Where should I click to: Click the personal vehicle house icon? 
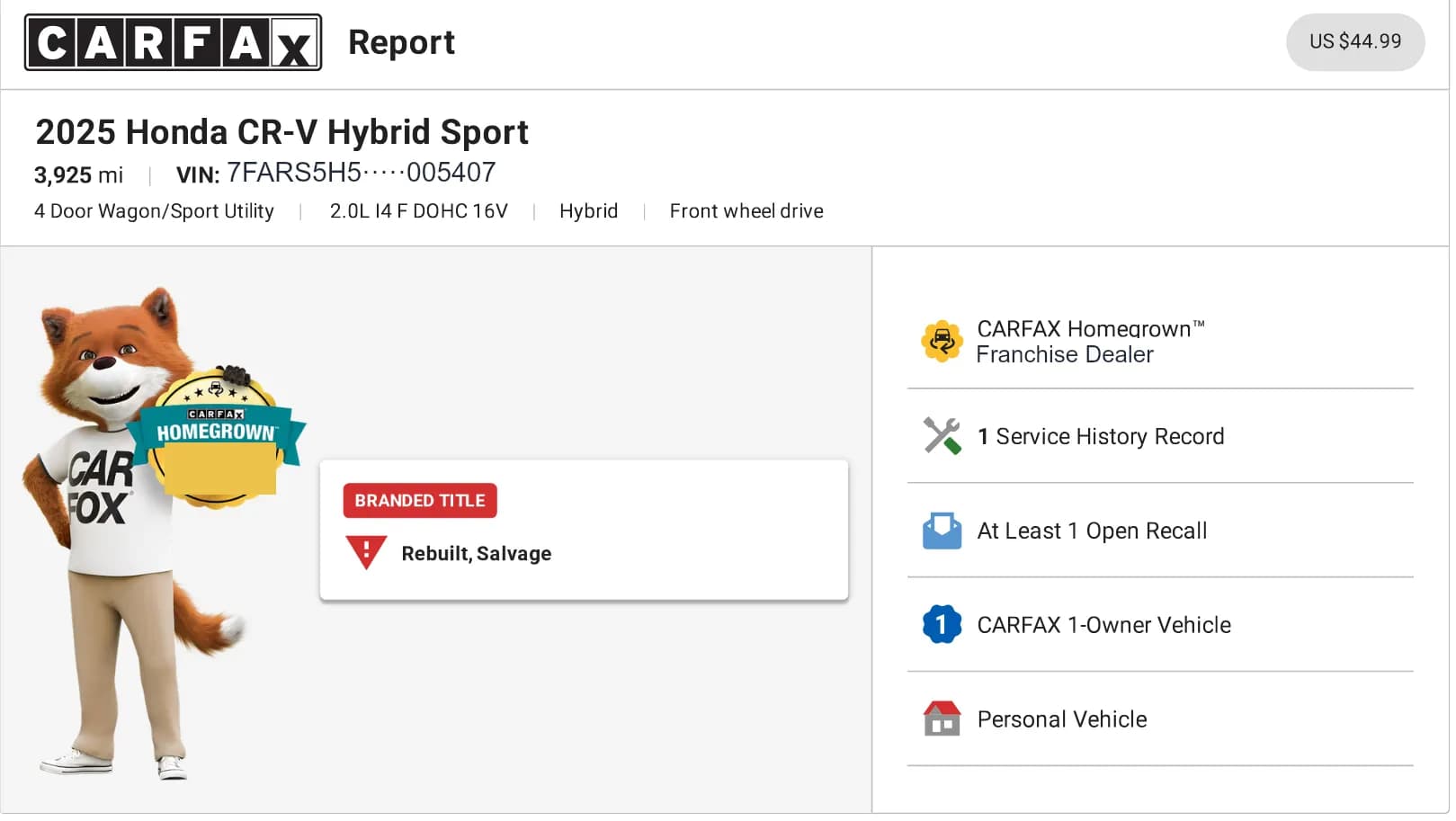tap(942, 718)
